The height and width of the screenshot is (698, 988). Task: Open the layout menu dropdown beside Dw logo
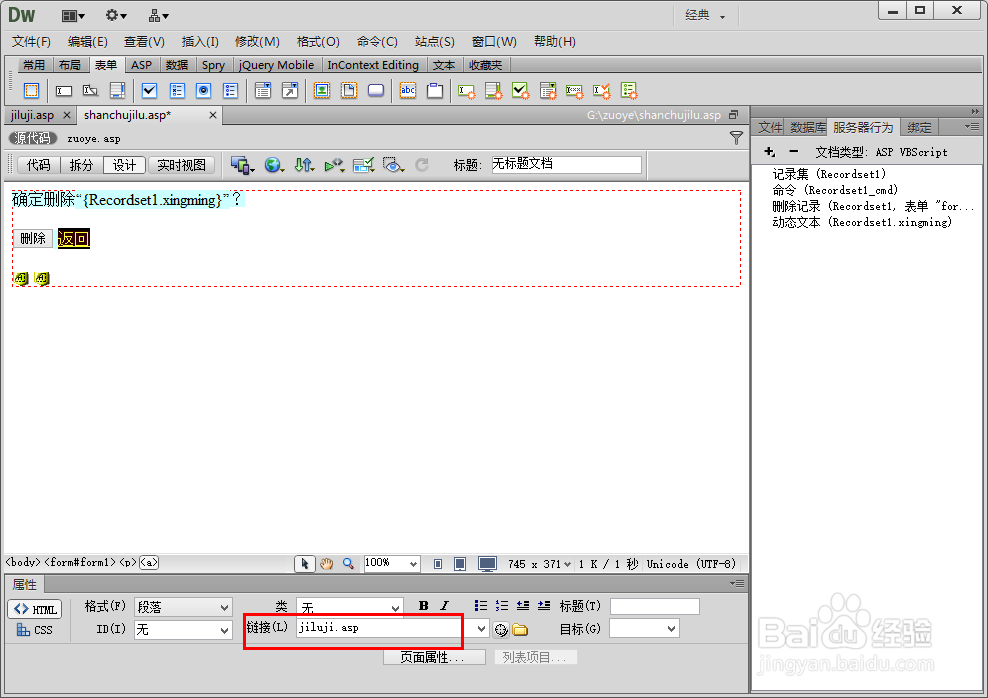coord(74,16)
